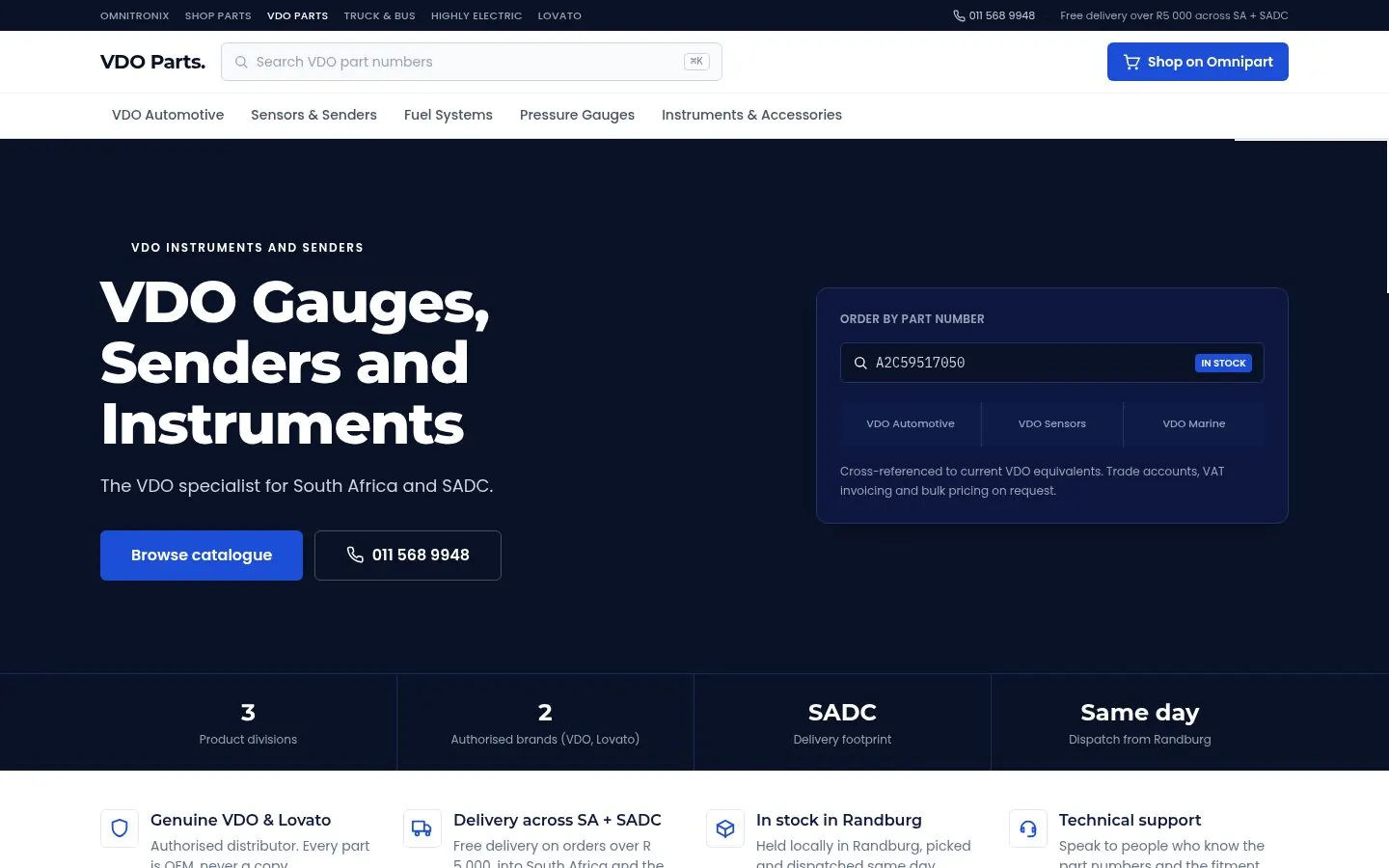Select the VDO Sensors tab
Viewport: 1389px width, 868px height.
point(1052,423)
